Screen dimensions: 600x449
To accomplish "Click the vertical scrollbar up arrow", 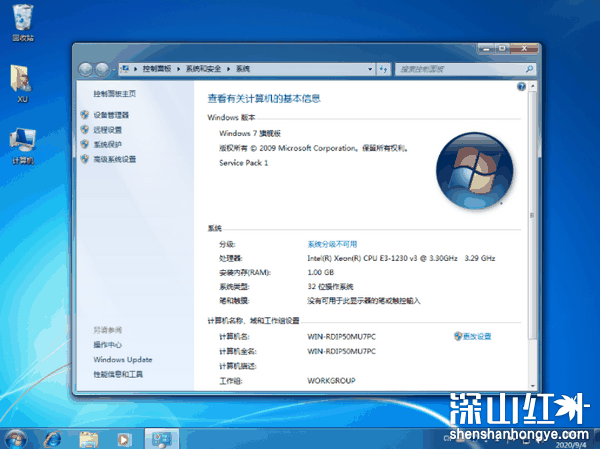I will (532, 87).
